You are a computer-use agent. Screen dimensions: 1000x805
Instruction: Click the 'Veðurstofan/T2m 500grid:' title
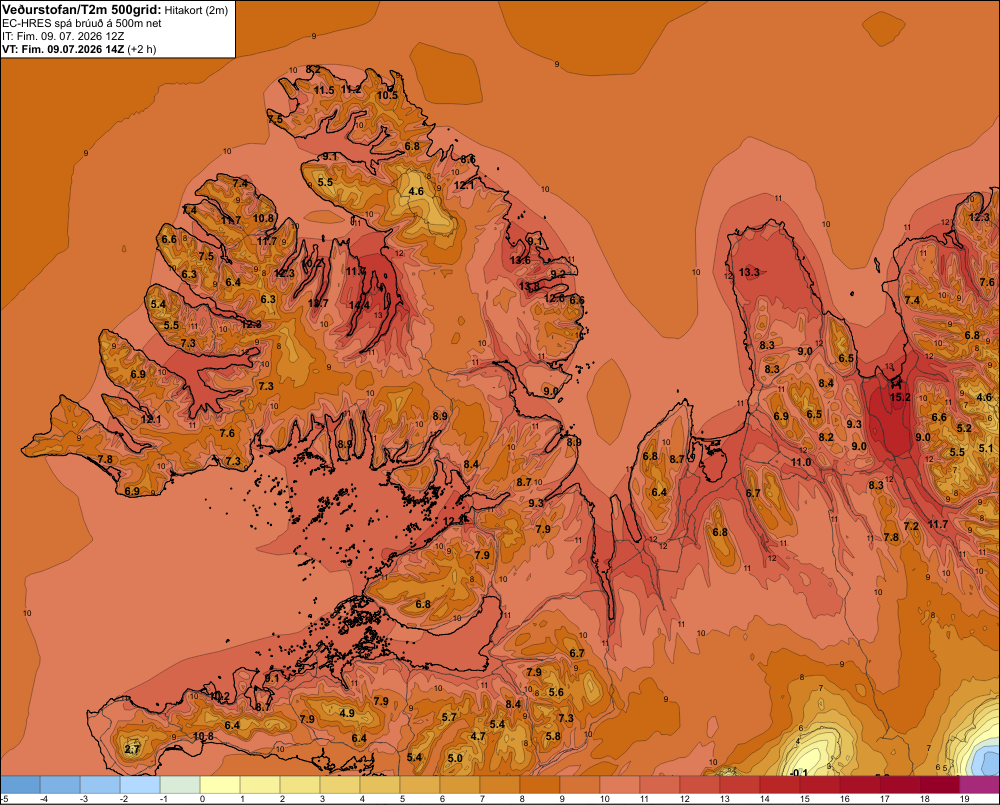point(82,10)
